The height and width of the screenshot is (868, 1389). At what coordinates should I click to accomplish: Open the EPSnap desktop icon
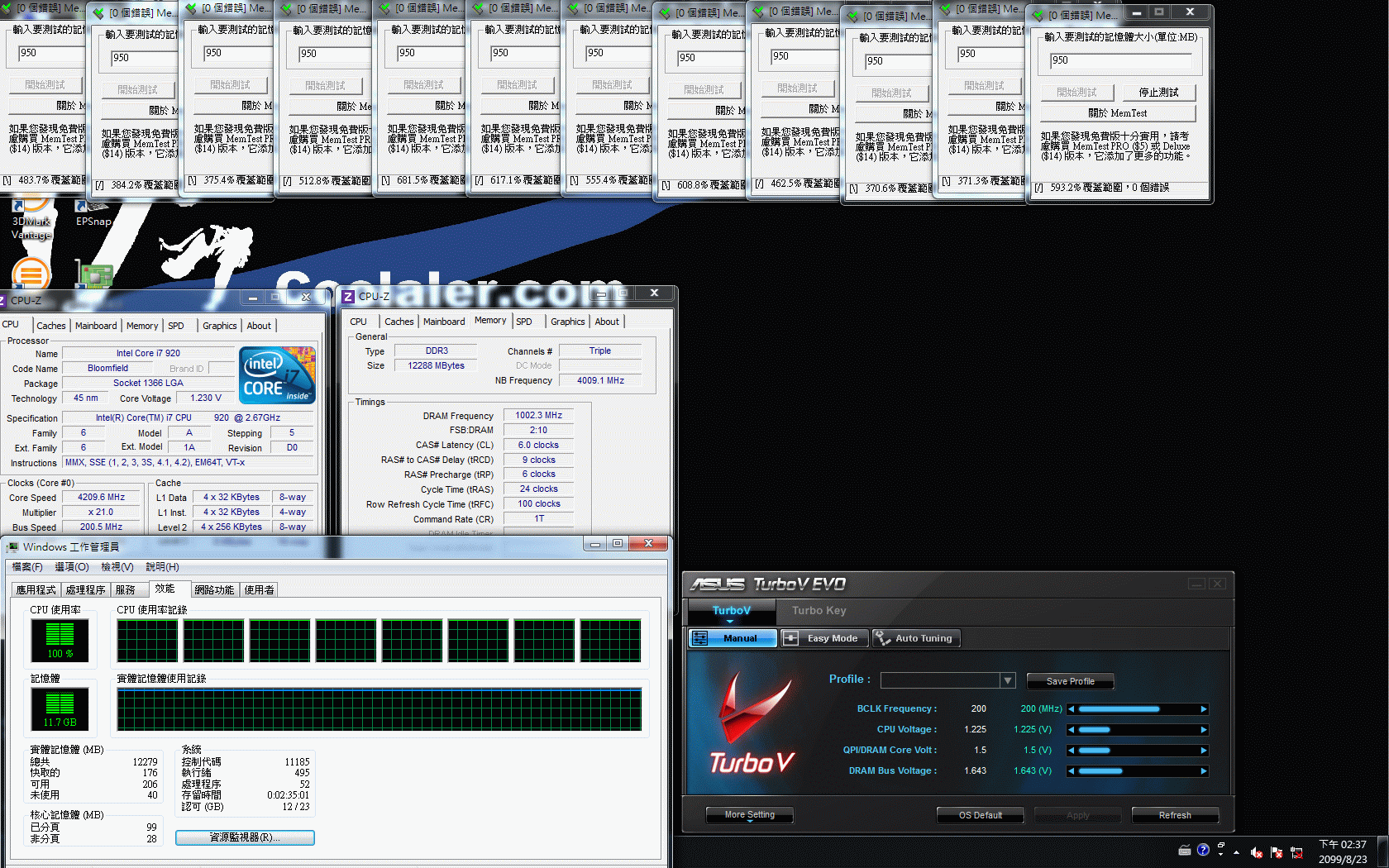(x=93, y=213)
